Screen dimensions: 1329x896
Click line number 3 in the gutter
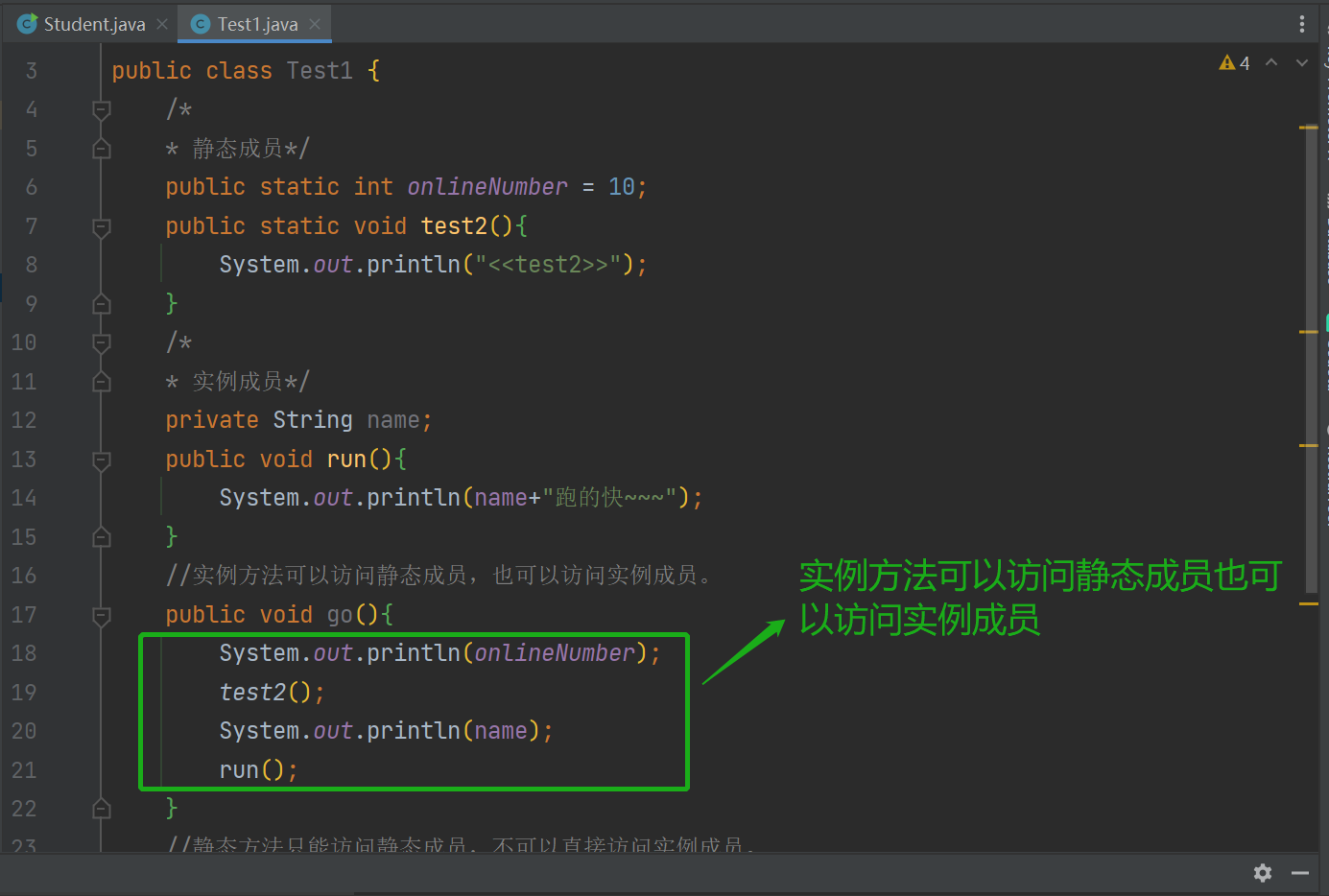tap(32, 71)
